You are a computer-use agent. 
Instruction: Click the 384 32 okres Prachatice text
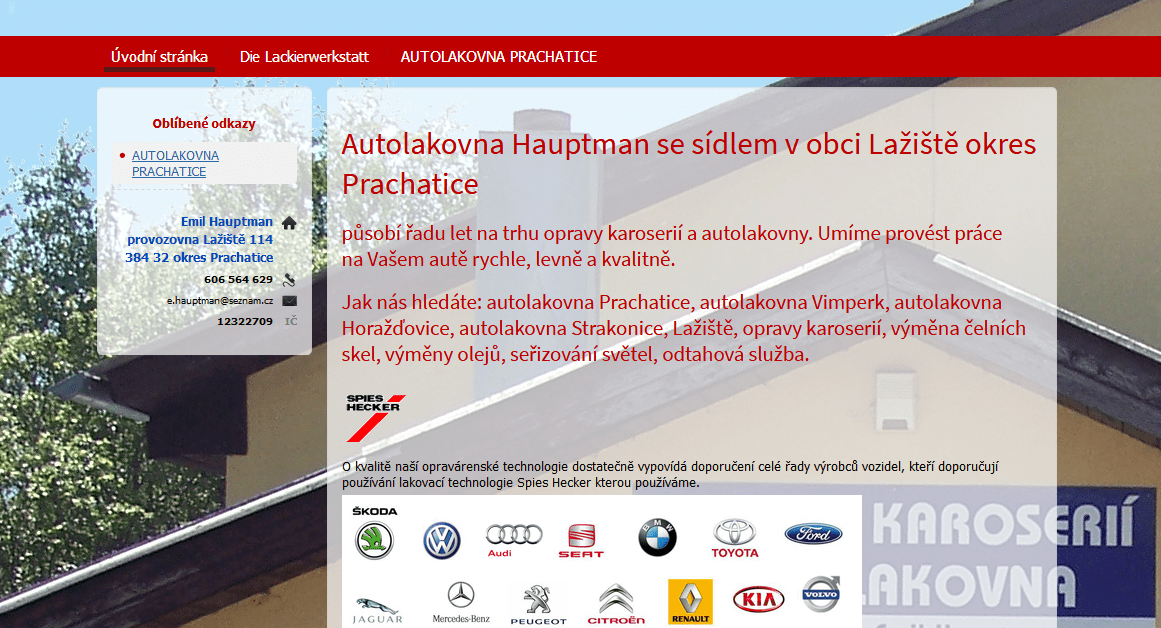tap(199, 257)
